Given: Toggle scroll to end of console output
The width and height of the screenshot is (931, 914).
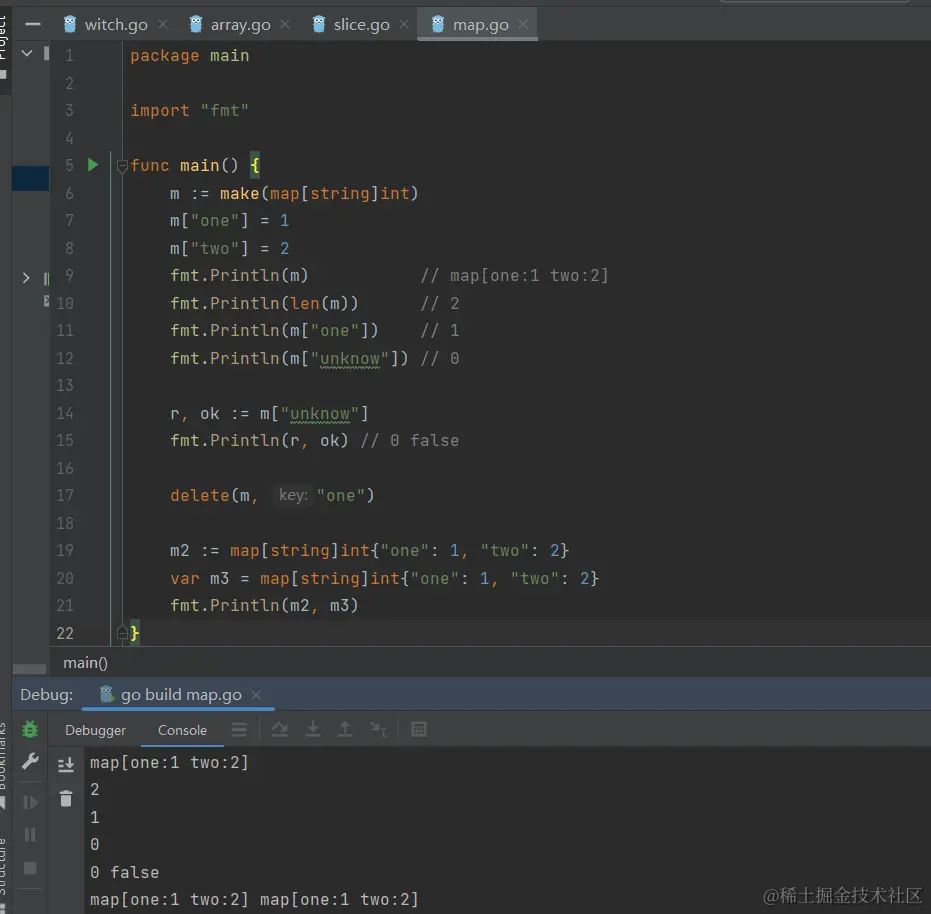Looking at the screenshot, I should (x=66, y=765).
